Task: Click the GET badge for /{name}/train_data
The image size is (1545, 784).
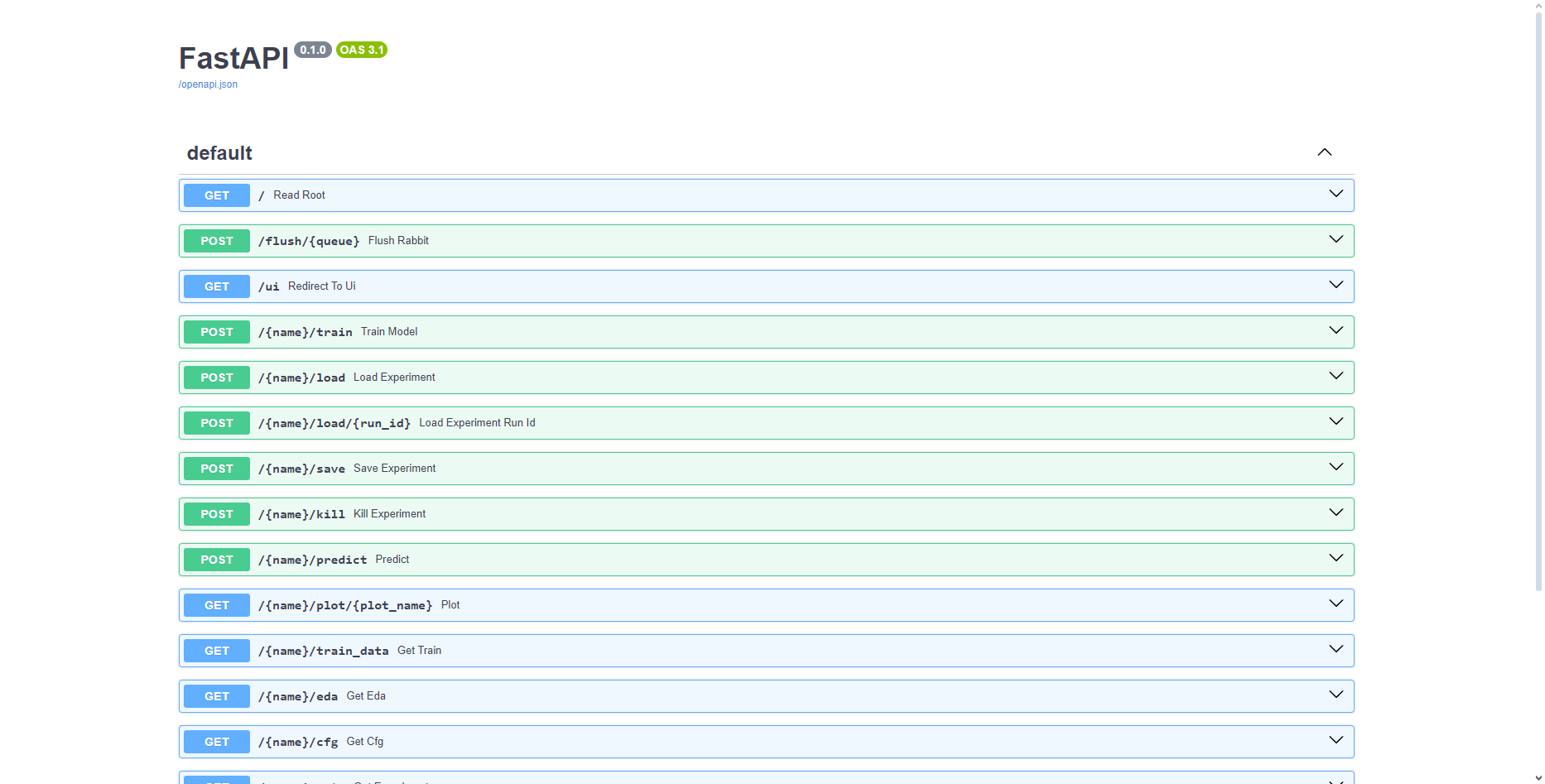Action: (x=217, y=651)
